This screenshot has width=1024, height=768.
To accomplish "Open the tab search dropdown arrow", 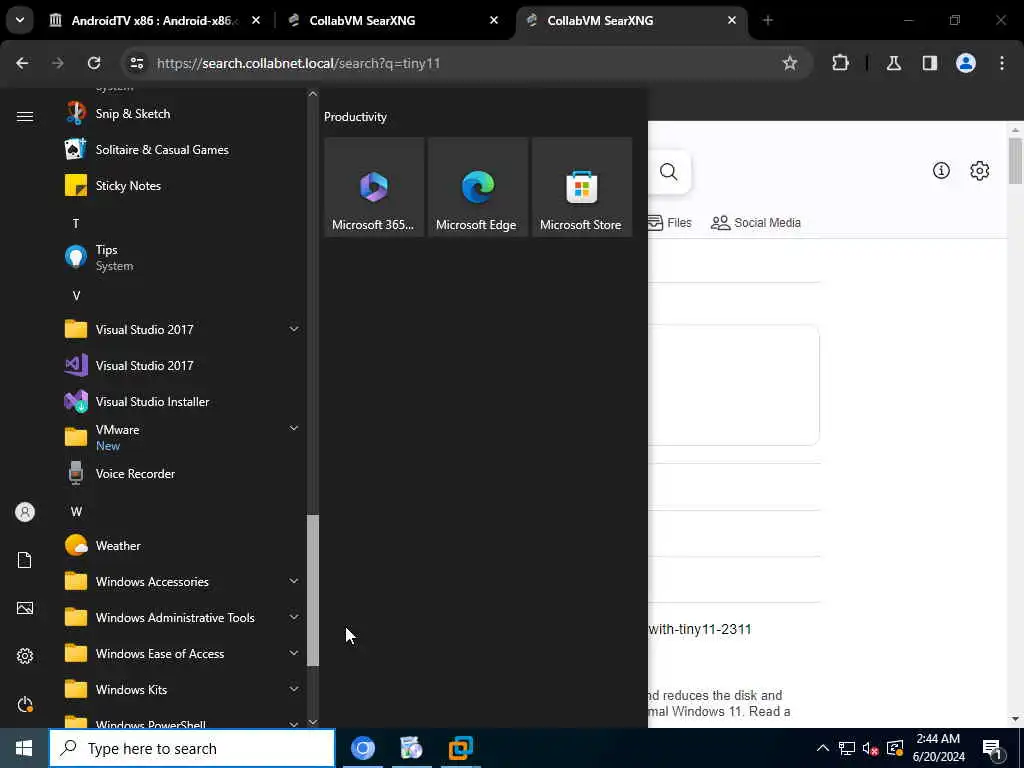I will [x=20, y=20].
